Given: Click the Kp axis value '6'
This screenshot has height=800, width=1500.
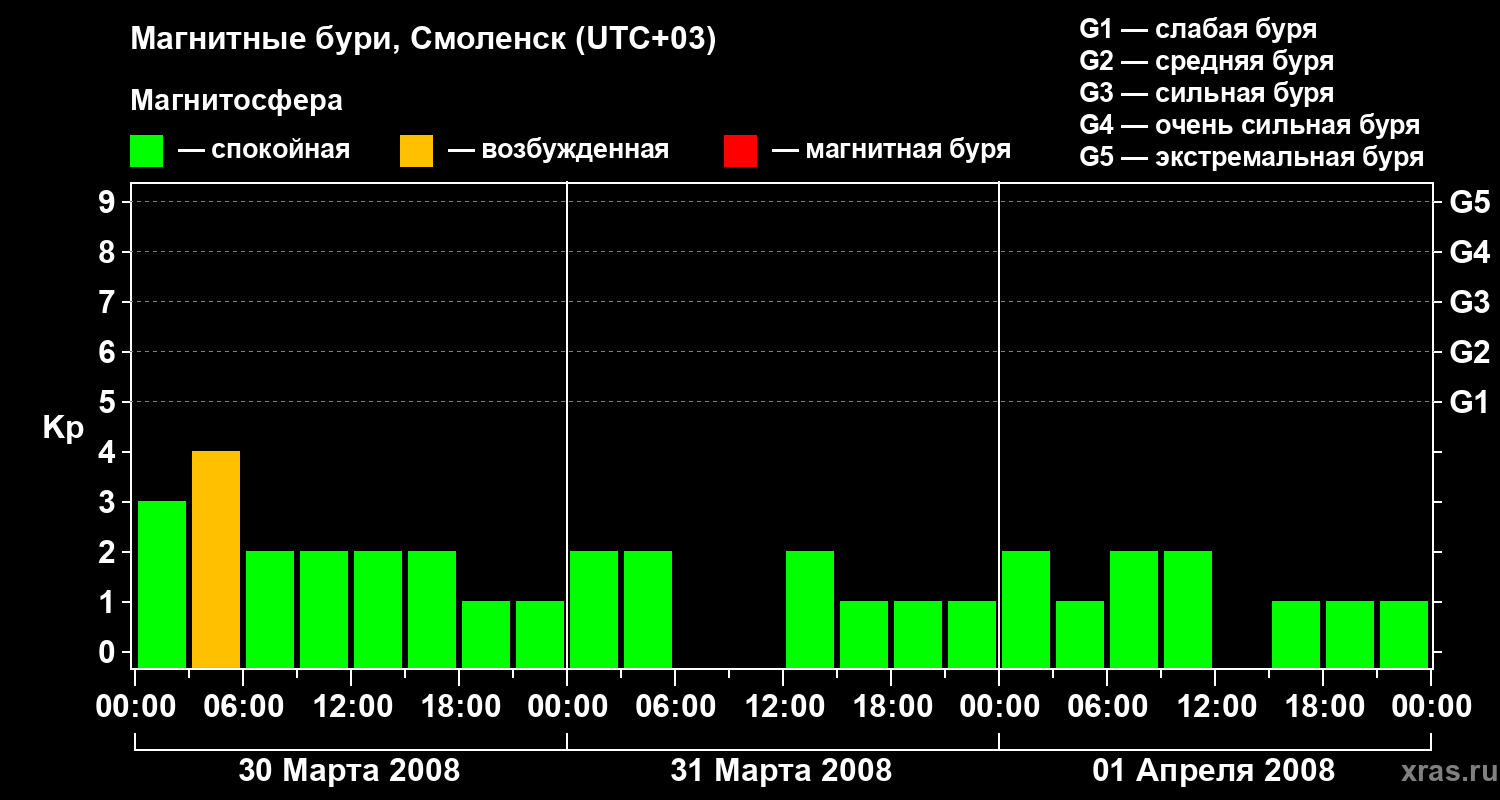Looking at the screenshot, I should tap(109, 352).
